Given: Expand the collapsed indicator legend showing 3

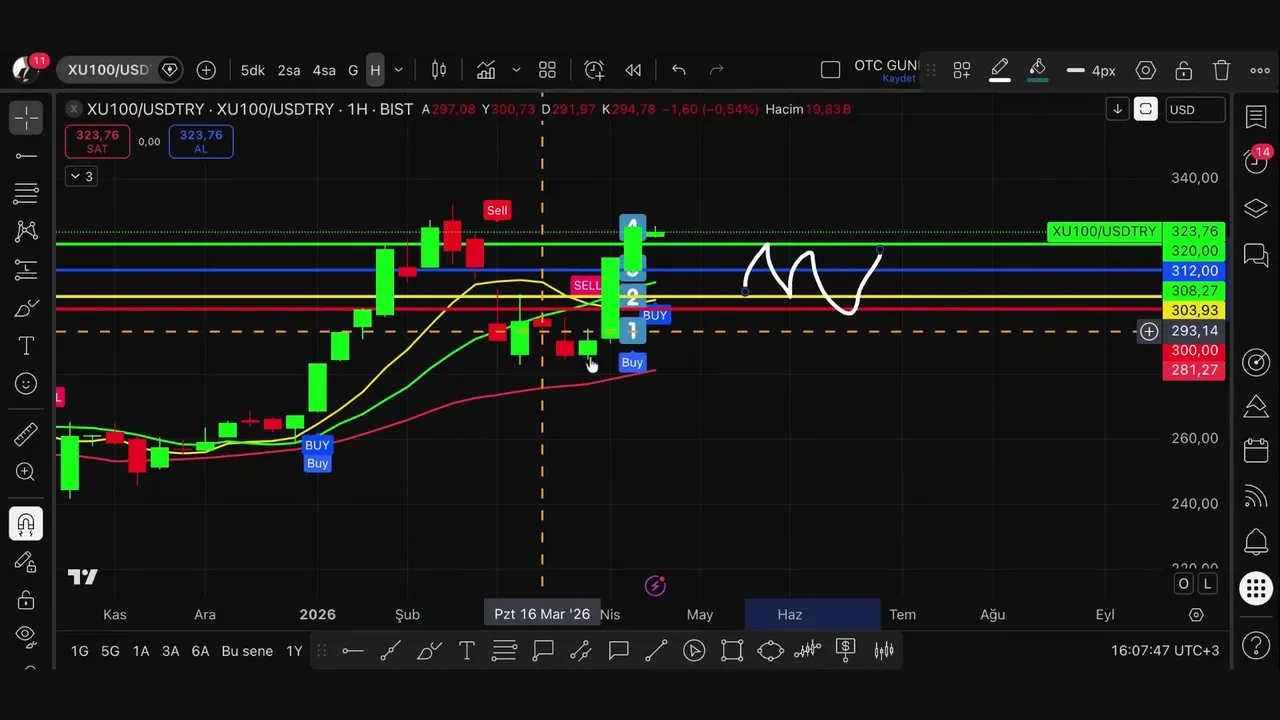Looking at the screenshot, I should pos(80,176).
